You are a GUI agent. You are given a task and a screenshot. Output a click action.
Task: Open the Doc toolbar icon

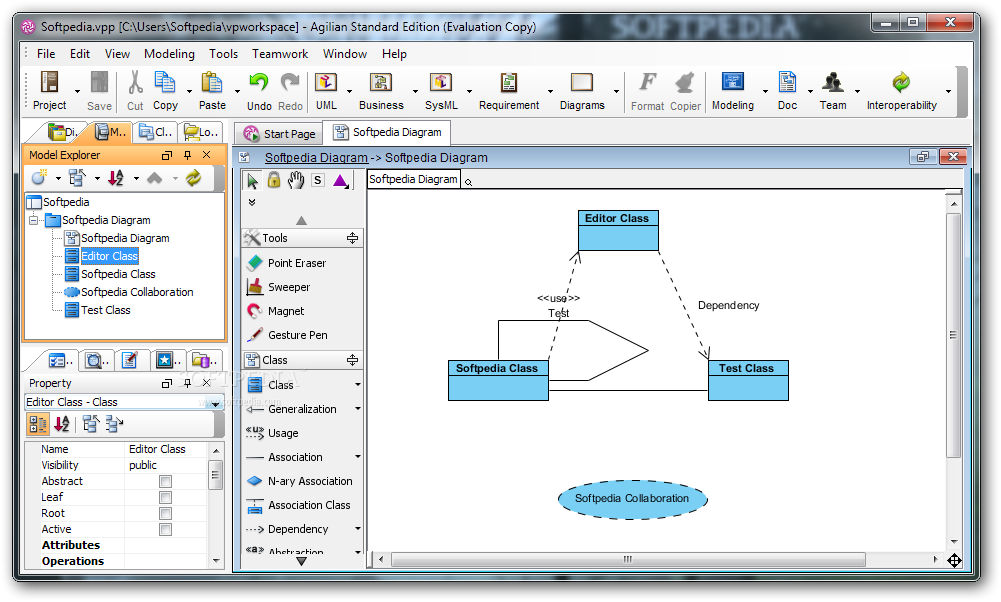[x=787, y=82]
